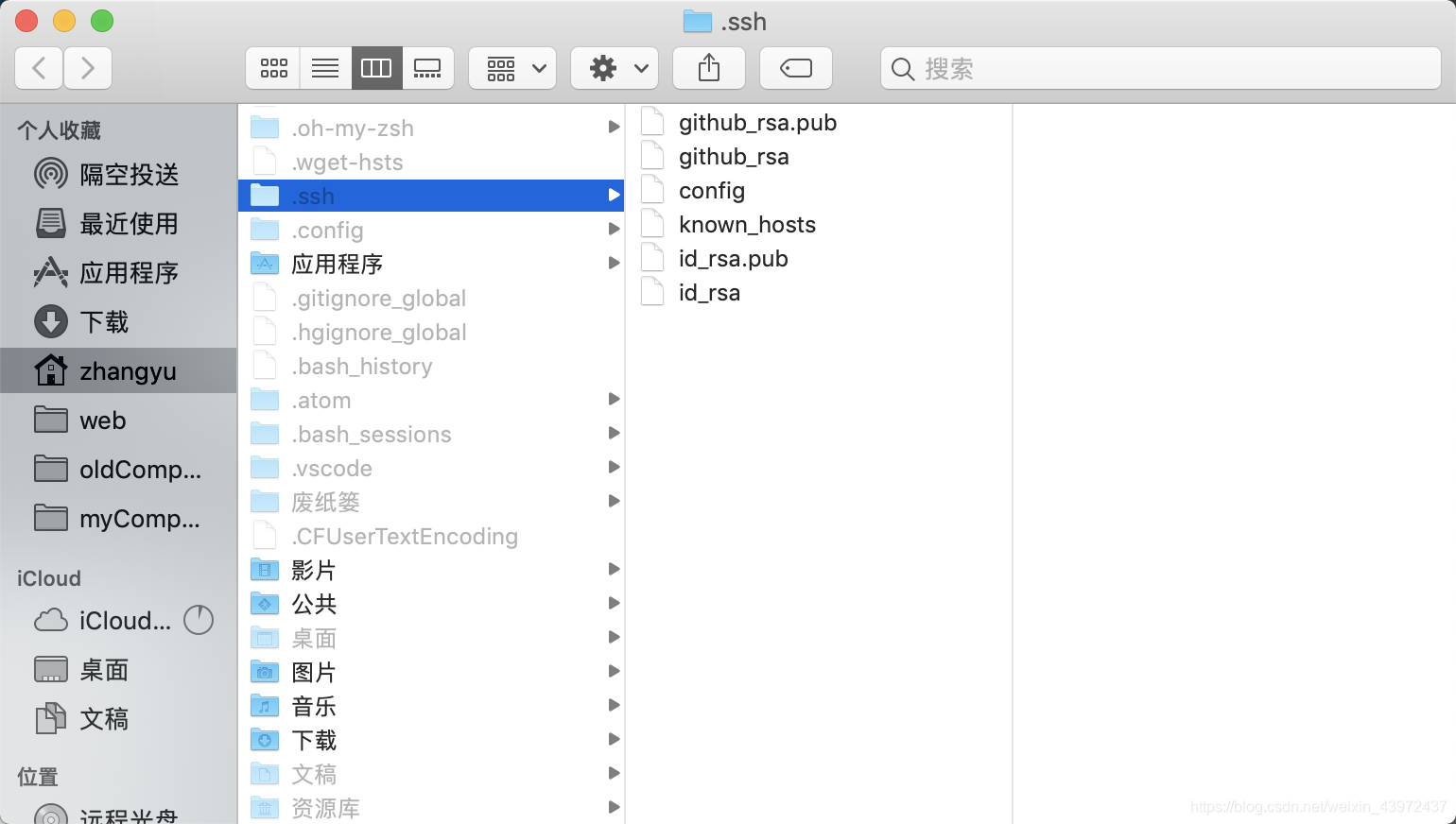Select the .gitignore_global file
Screen dimensions: 1456x824
pyautogui.click(x=431, y=298)
